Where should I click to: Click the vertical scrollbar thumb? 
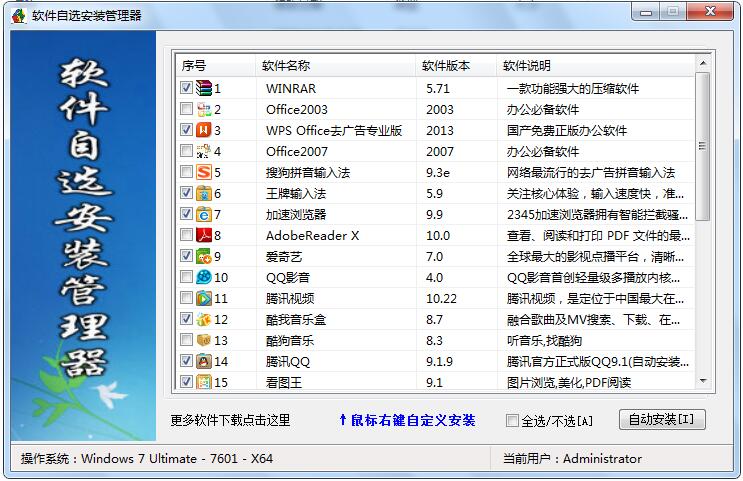(x=703, y=146)
